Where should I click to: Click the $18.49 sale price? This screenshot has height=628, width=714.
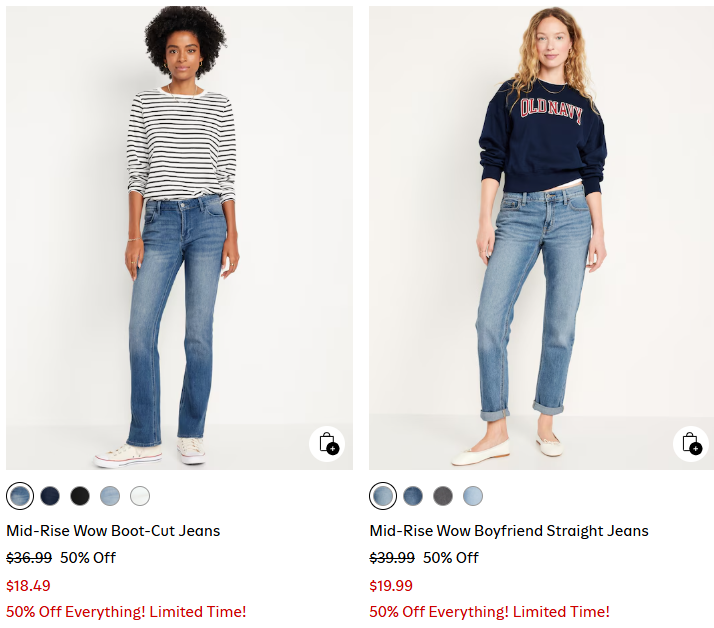click(x=28, y=586)
